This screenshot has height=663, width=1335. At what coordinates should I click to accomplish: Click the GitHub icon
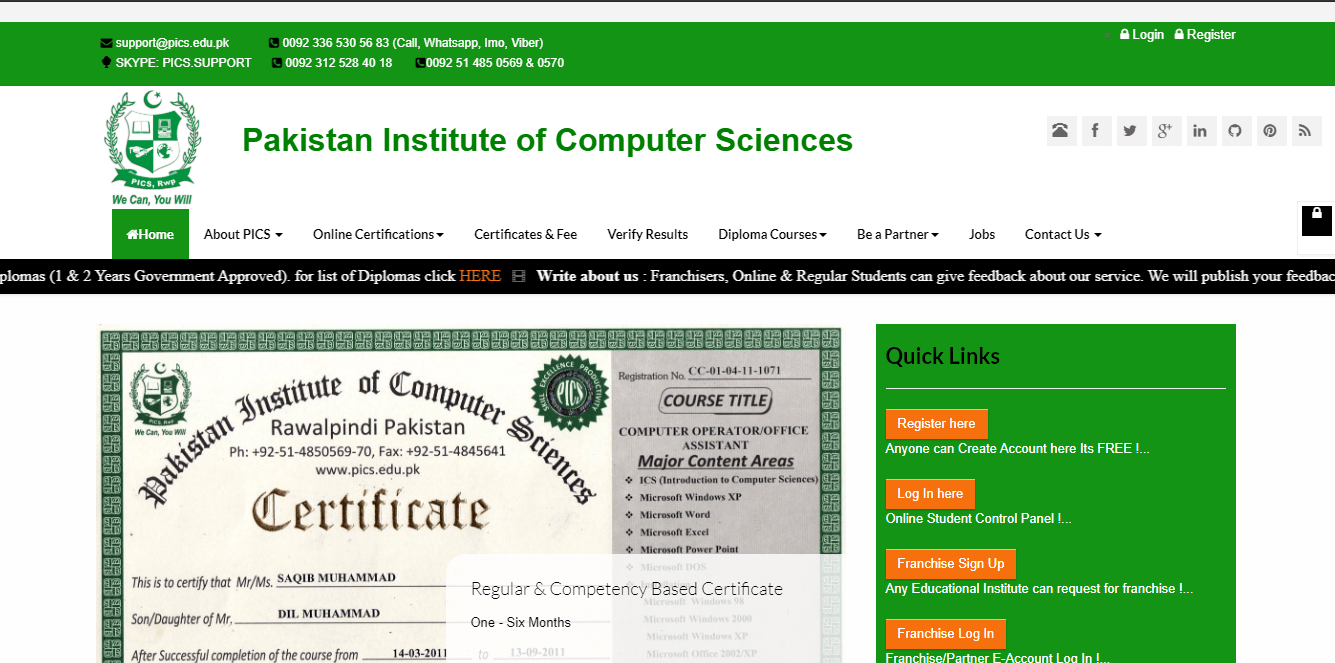coord(1236,130)
